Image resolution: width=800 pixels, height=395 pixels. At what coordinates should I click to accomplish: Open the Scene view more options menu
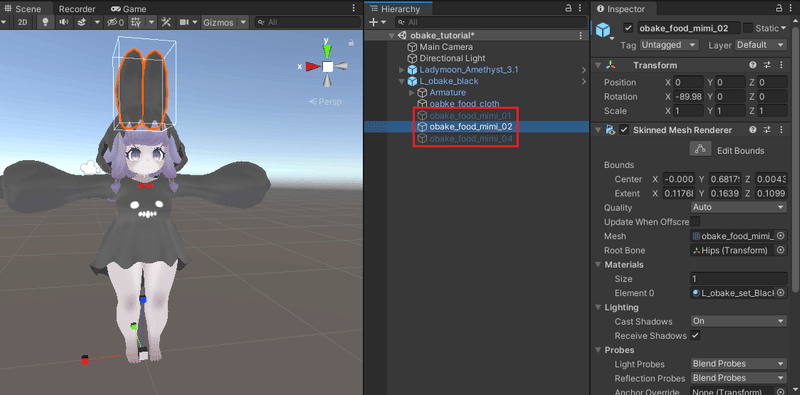354,9
